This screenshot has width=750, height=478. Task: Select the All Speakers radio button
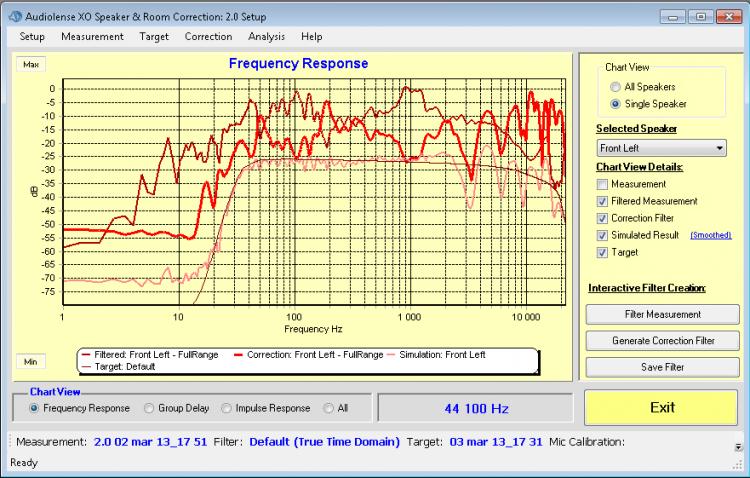pos(615,87)
